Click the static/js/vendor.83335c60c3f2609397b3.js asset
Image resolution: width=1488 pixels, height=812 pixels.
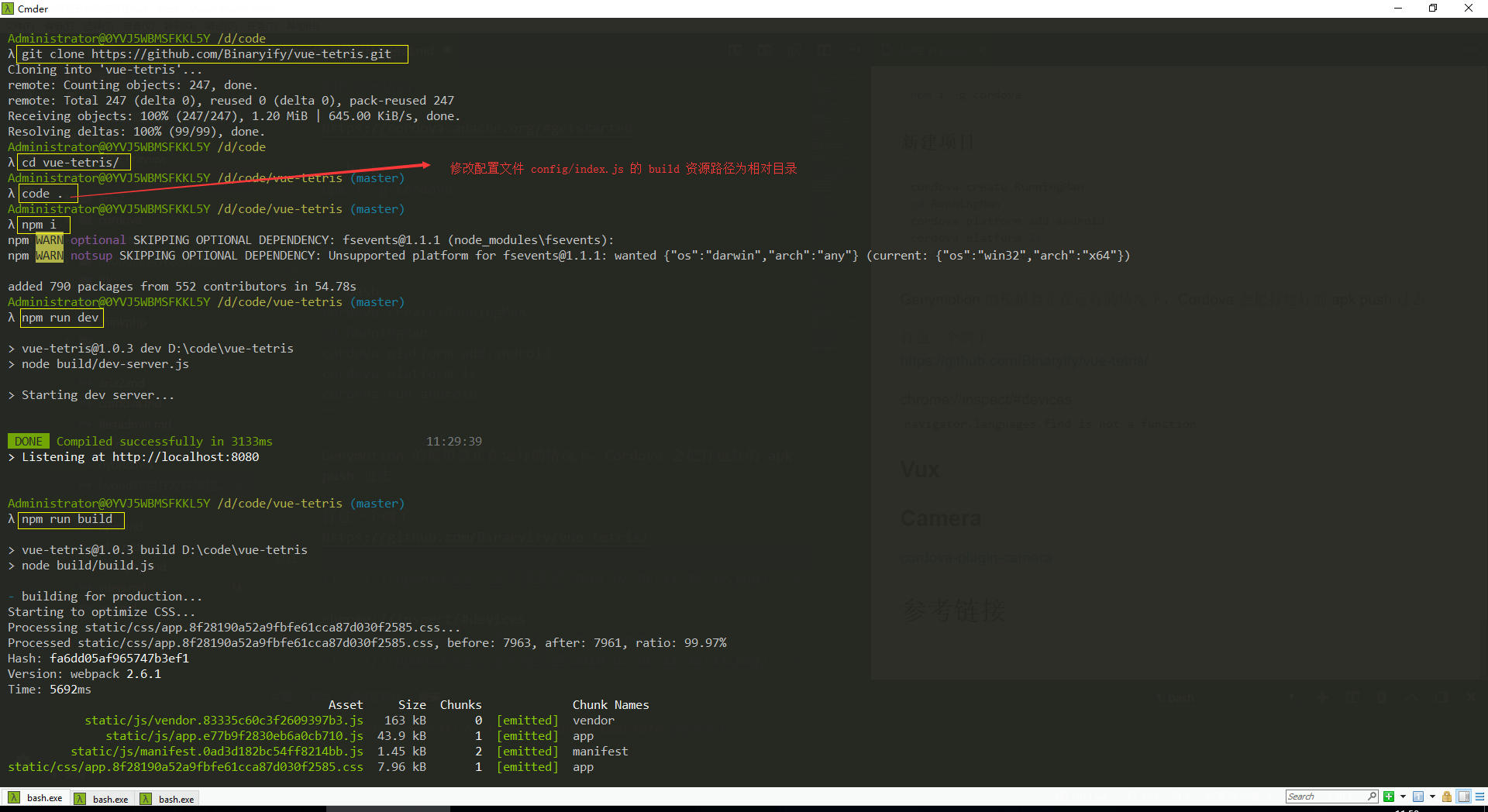click(x=224, y=721)
